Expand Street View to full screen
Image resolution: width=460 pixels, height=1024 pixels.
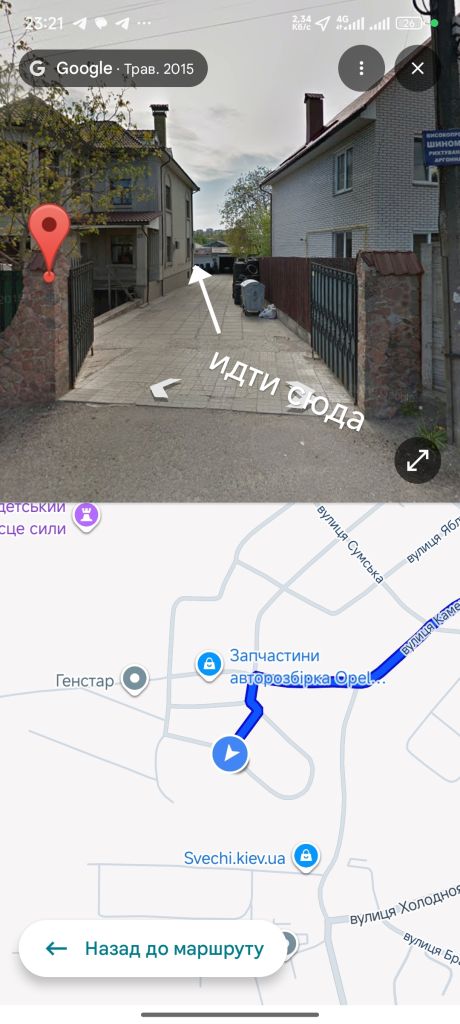(x=418, y=460)
